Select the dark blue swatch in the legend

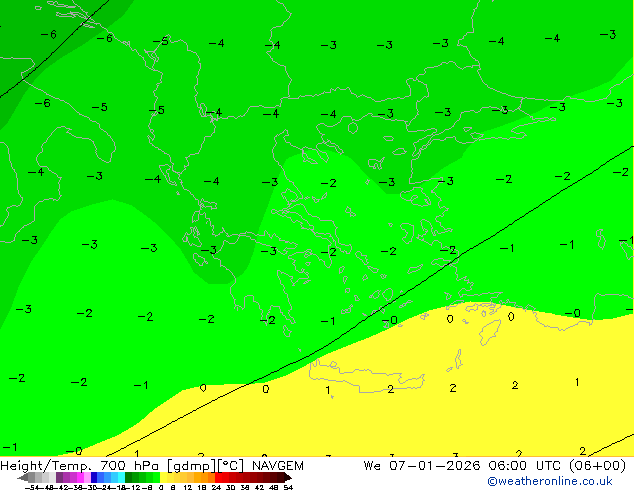(x=94, y=478)
